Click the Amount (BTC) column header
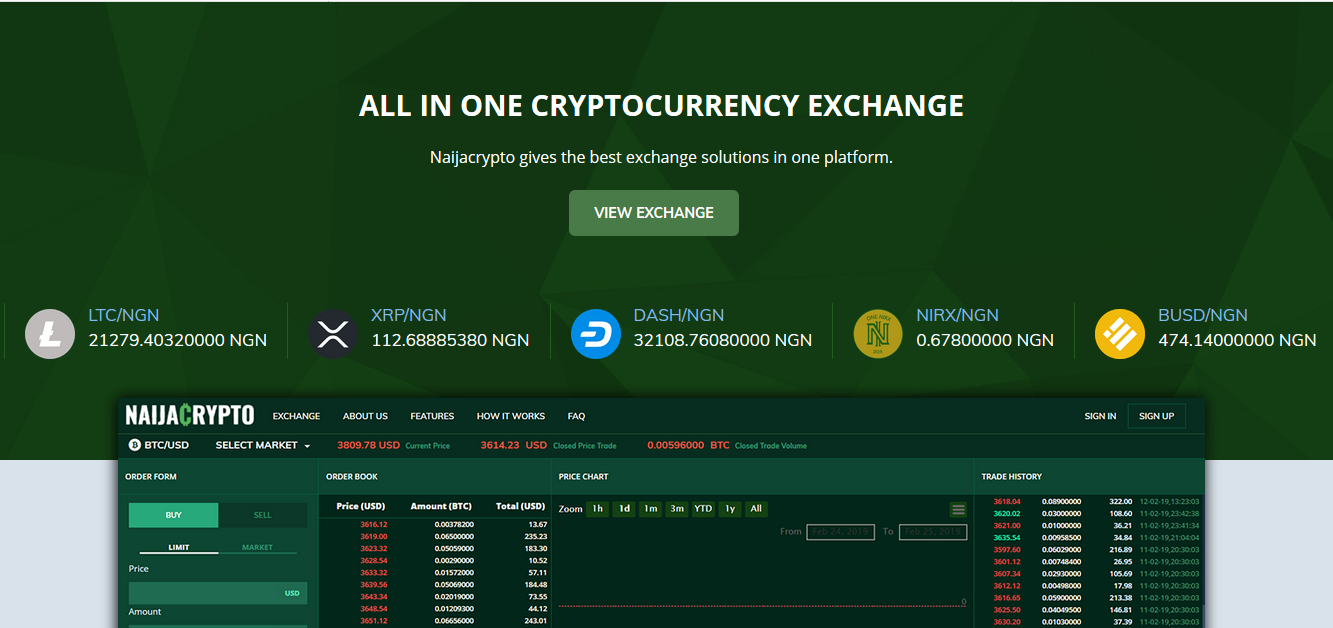1333x628 pixels. [x=441, y=506]
